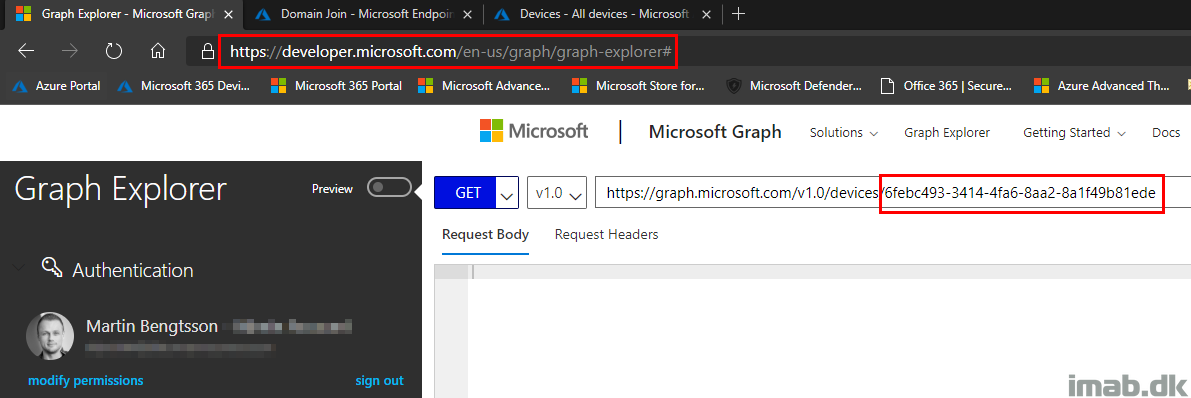
Task: Open Azure Portal bookmark
Action: tap(56, 86)
